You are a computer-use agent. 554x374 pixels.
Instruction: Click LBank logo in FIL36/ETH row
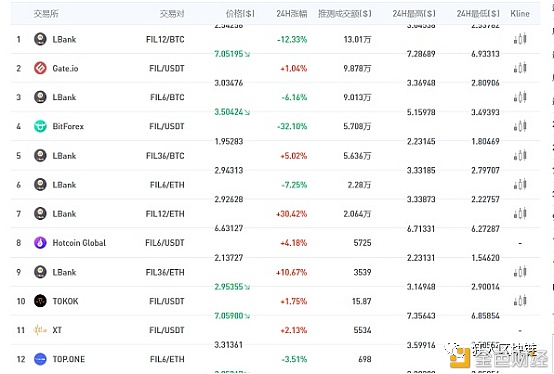40,272
